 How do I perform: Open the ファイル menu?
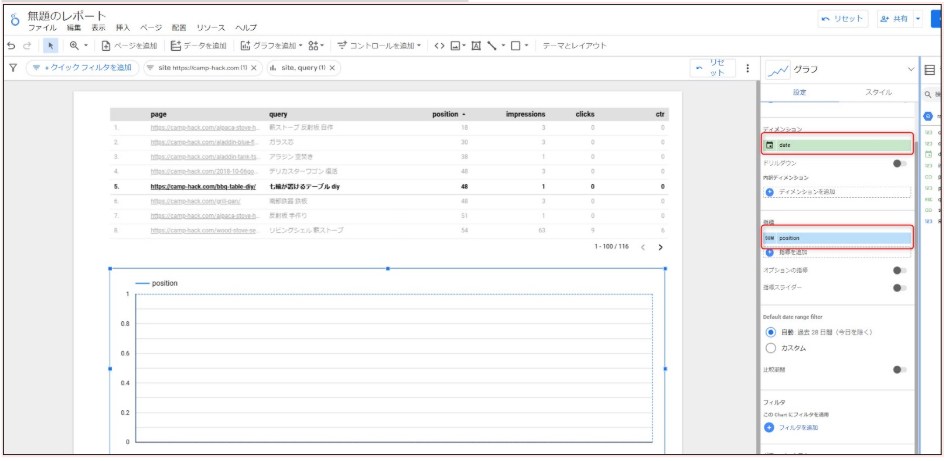42,28
